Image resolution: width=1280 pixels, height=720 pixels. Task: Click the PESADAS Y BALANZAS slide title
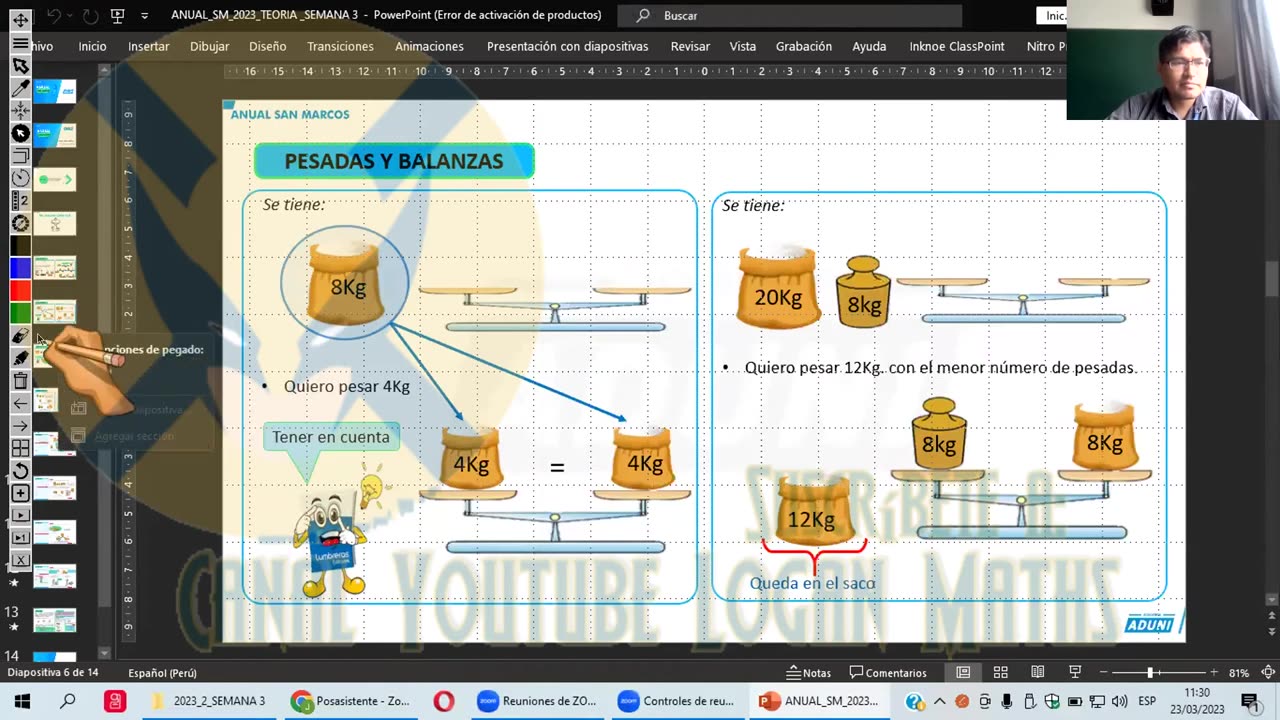pyautogui.click(x=394, y=161)
